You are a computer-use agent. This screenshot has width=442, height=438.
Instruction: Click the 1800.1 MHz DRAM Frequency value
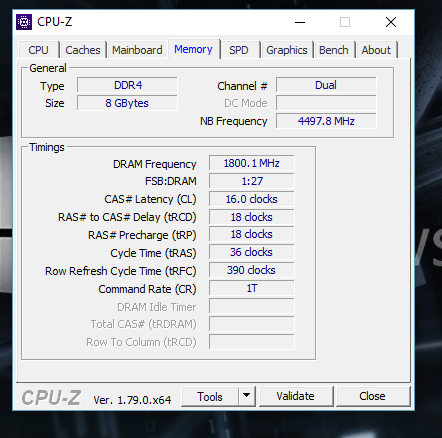point(252,163)
